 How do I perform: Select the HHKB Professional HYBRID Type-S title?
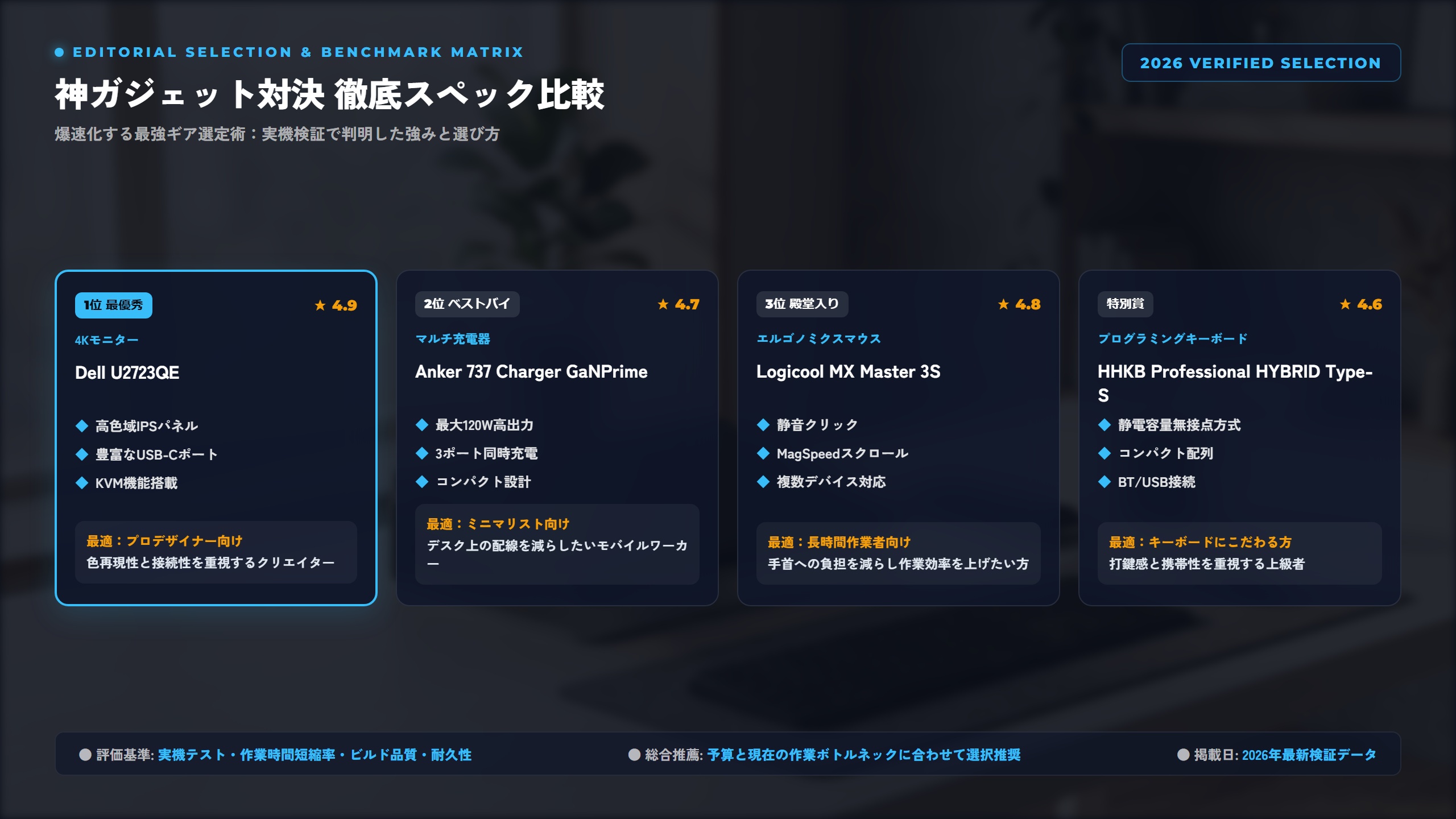pos(1235,383)
